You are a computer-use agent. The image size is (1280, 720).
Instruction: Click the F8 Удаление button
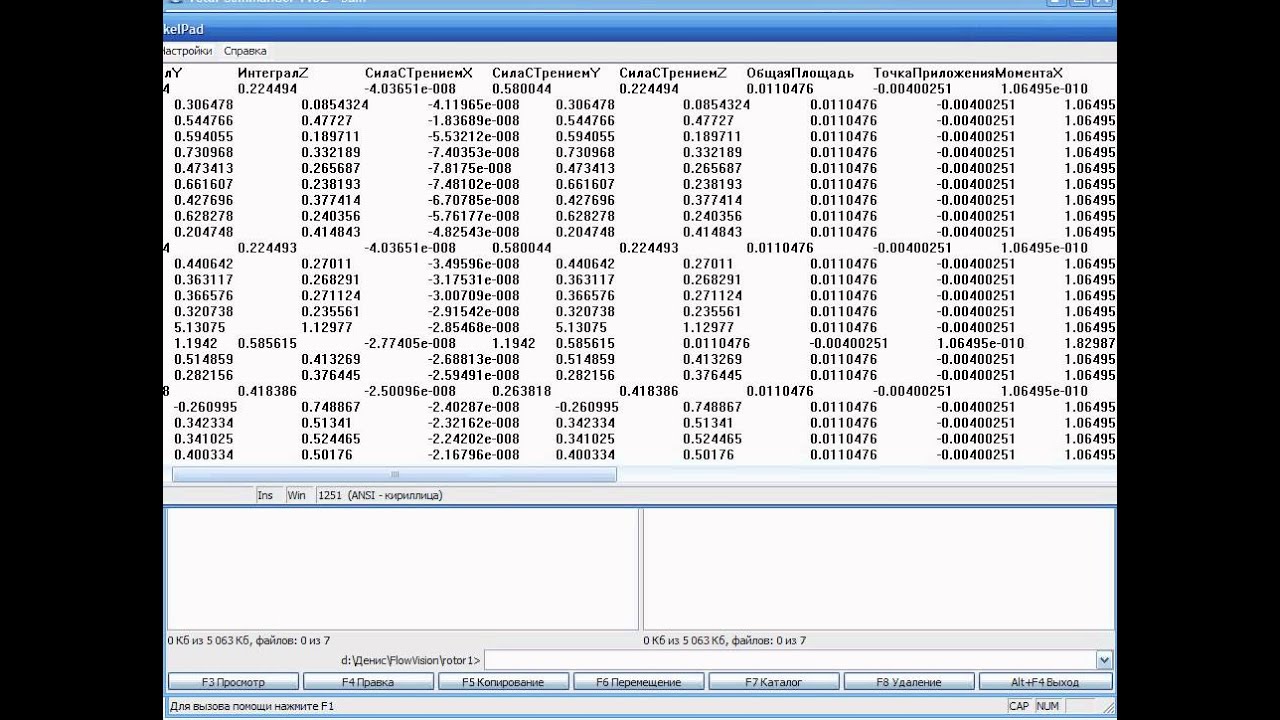909,682
